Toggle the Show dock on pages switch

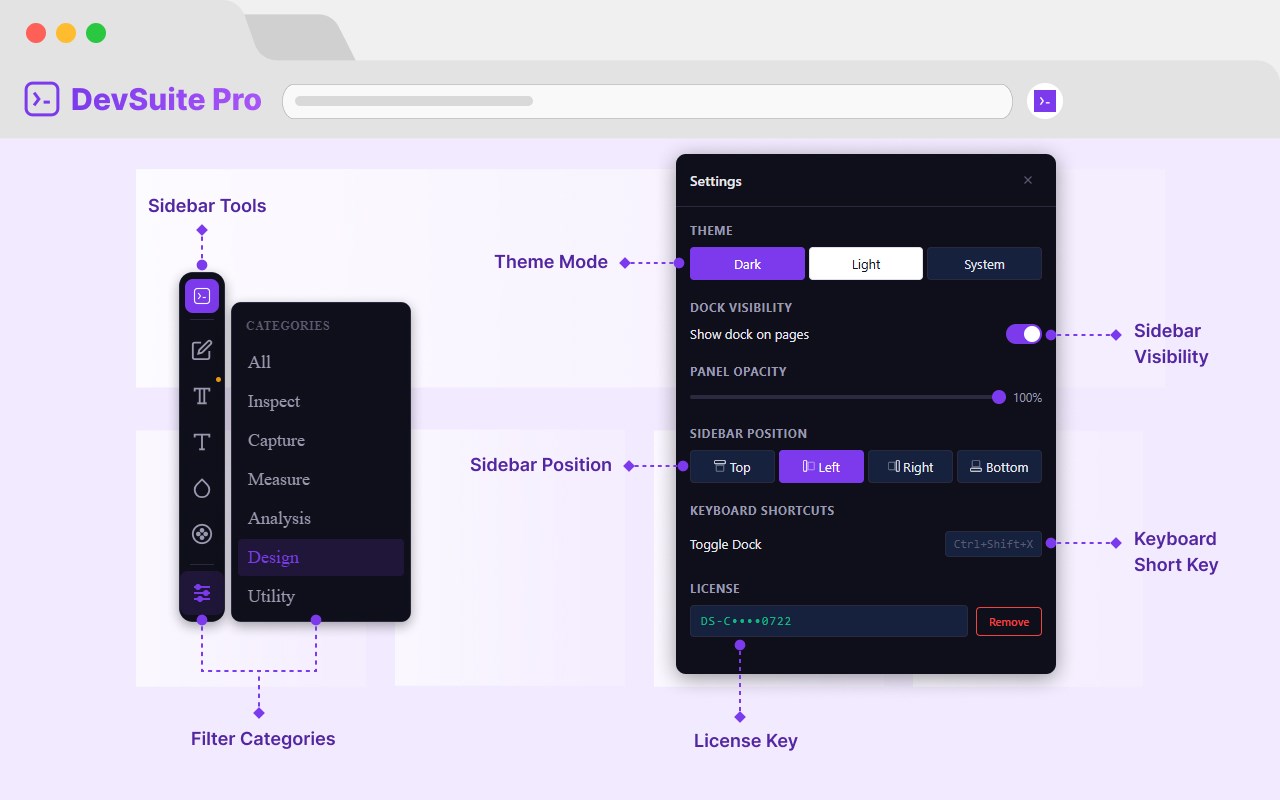[1024, 334]
